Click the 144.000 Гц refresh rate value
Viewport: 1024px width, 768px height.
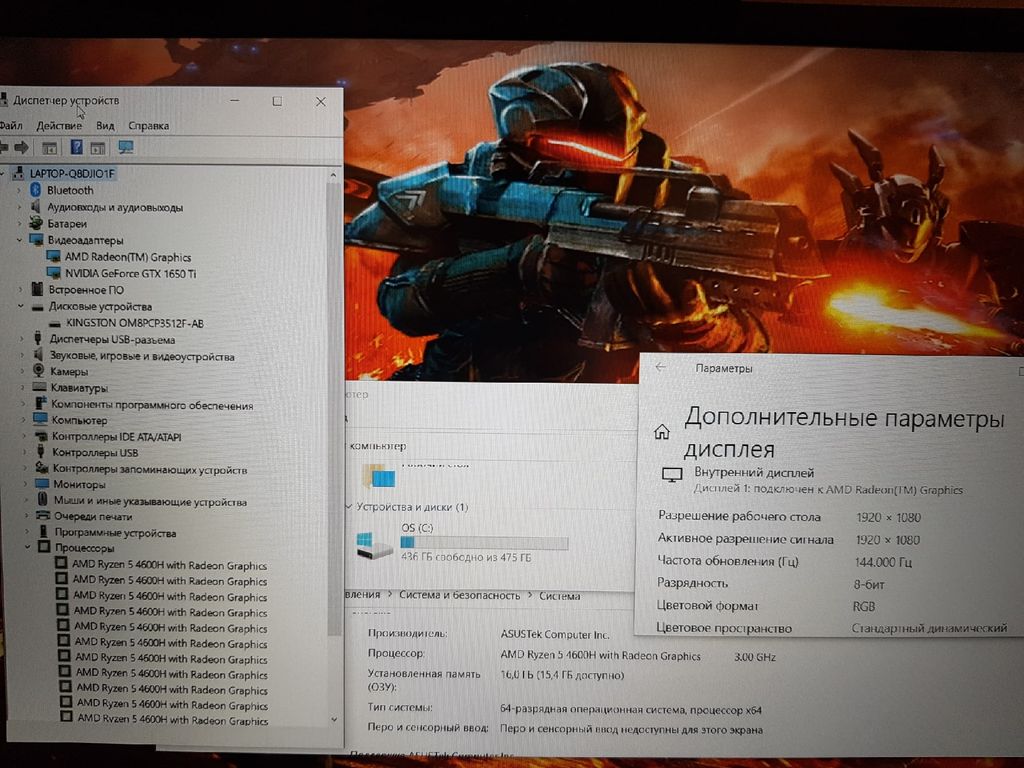coord(884,562)
